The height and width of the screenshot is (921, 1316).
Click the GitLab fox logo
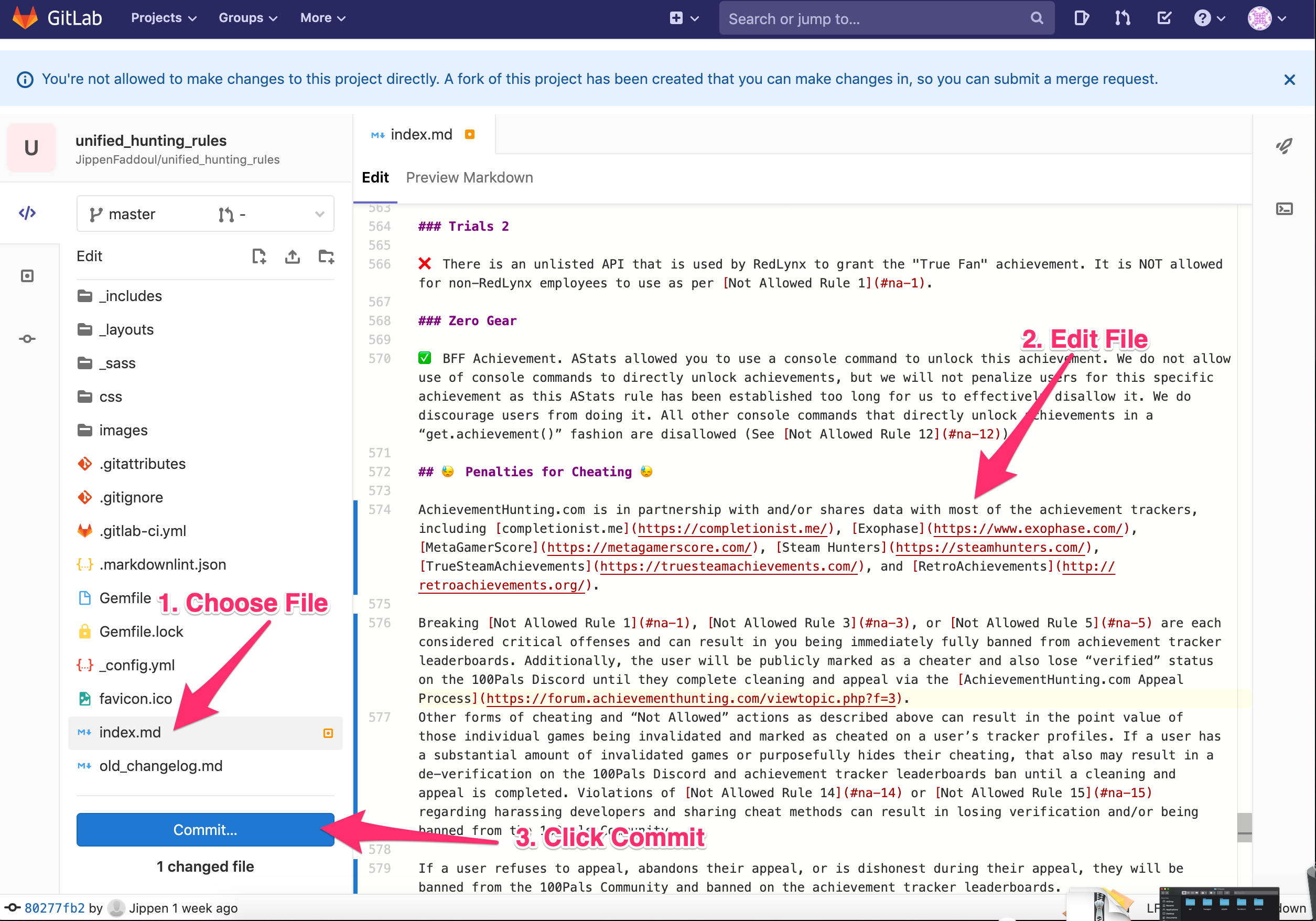click(25, 18)
